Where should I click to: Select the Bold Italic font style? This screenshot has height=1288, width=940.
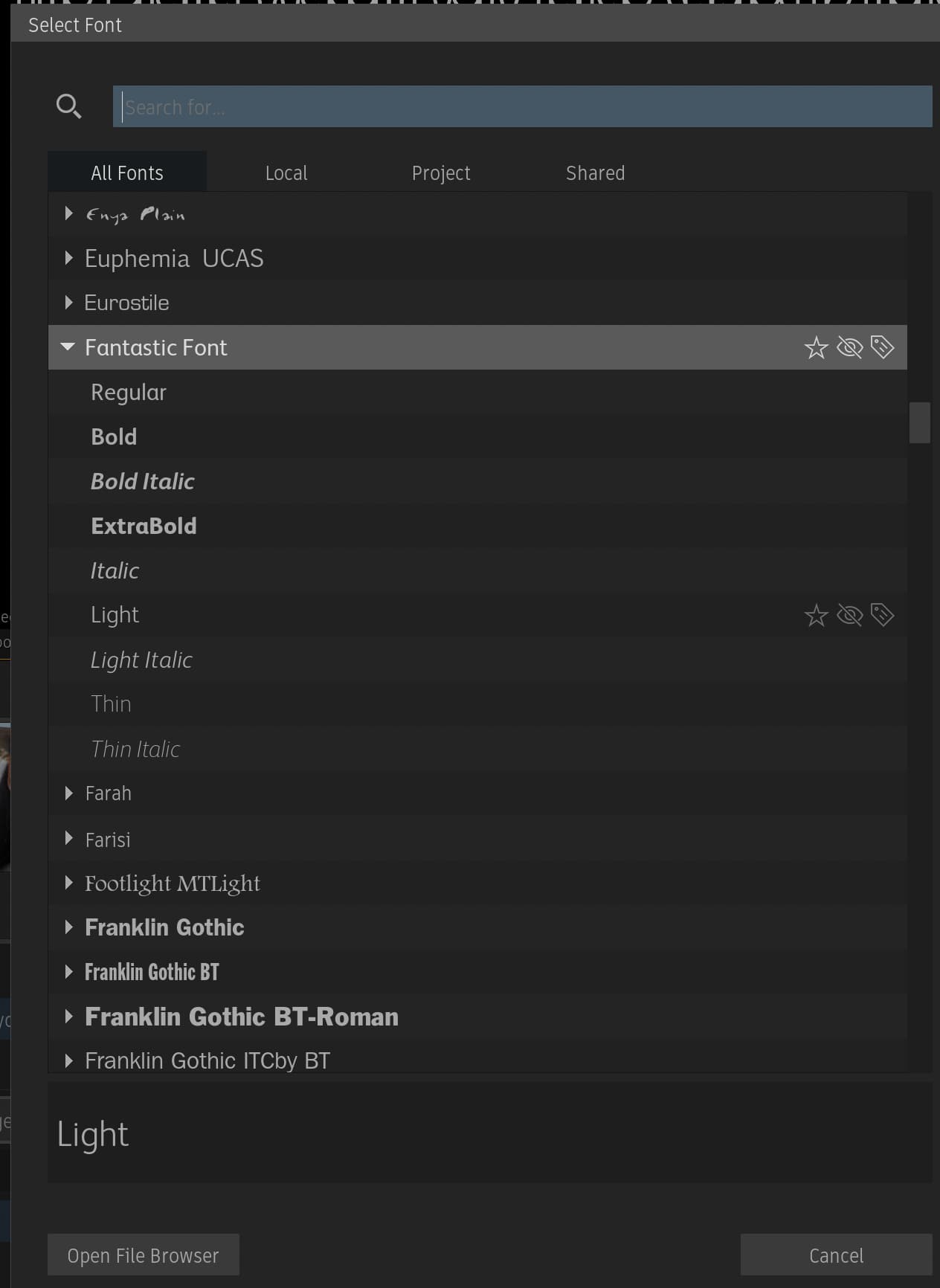coord(143,482)
